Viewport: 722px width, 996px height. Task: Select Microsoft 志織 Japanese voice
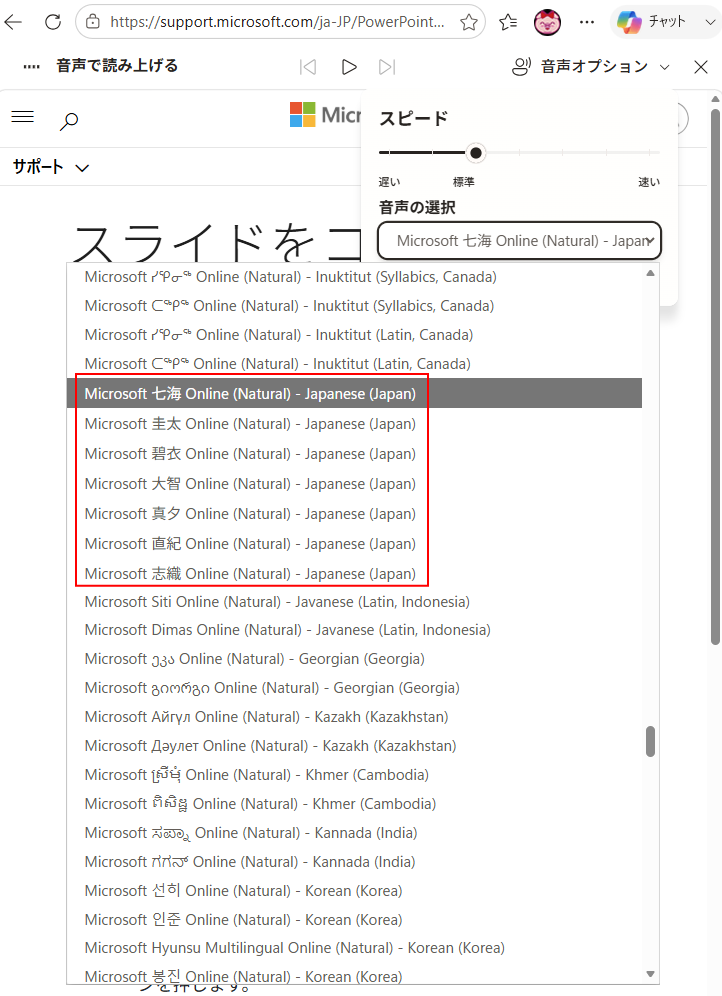tap(354, 574)
